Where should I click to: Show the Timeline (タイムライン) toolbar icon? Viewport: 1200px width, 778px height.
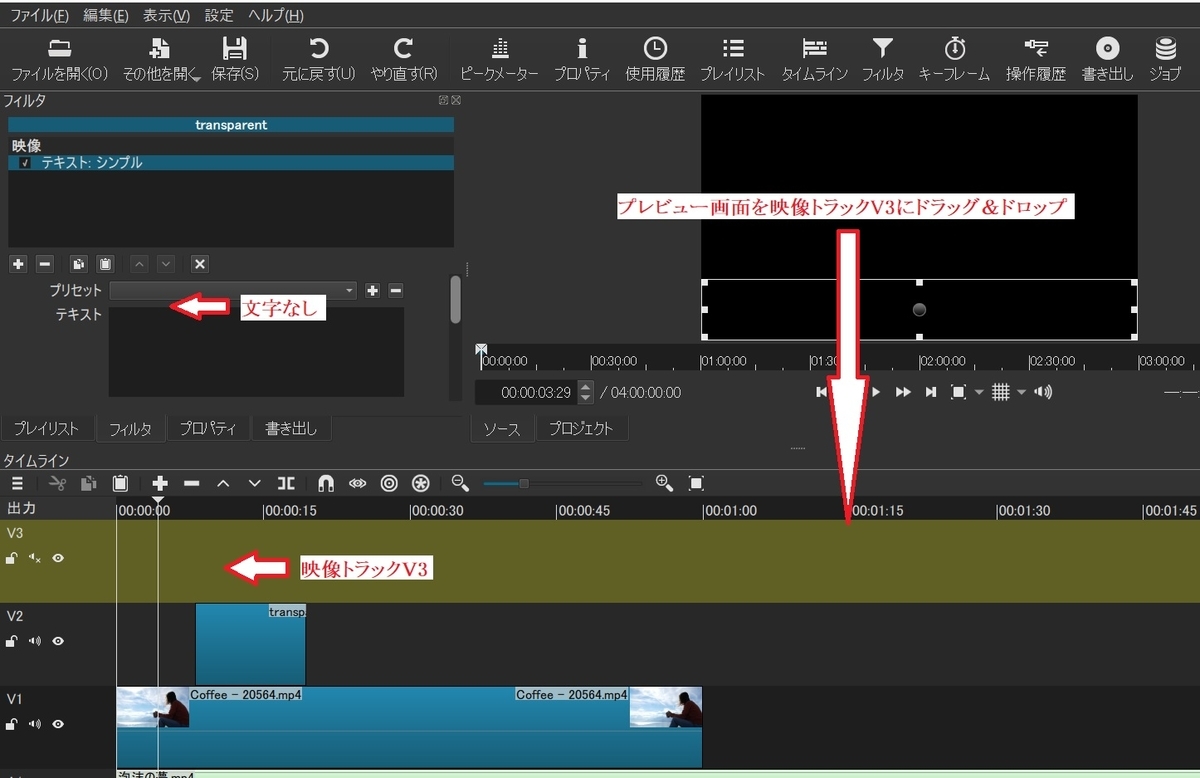coord(815,49)
